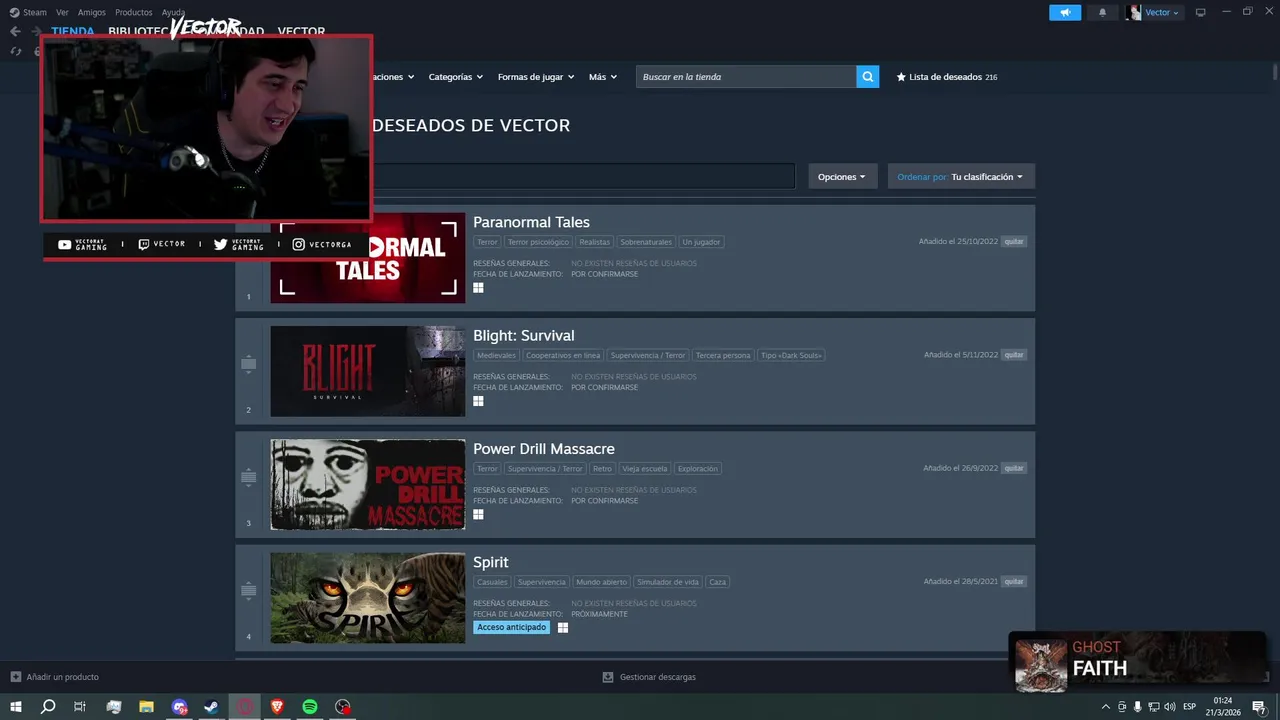Click the Windows icon beside Acceso anticipado

[563, 627]
